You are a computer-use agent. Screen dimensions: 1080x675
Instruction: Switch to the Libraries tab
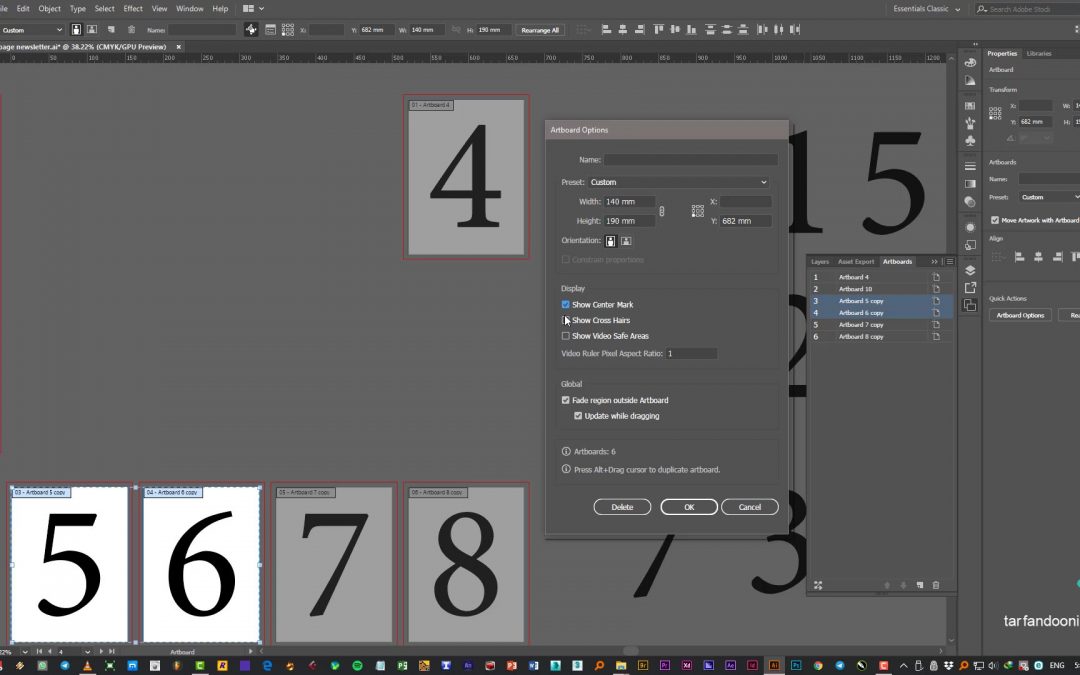[1039, 54]
